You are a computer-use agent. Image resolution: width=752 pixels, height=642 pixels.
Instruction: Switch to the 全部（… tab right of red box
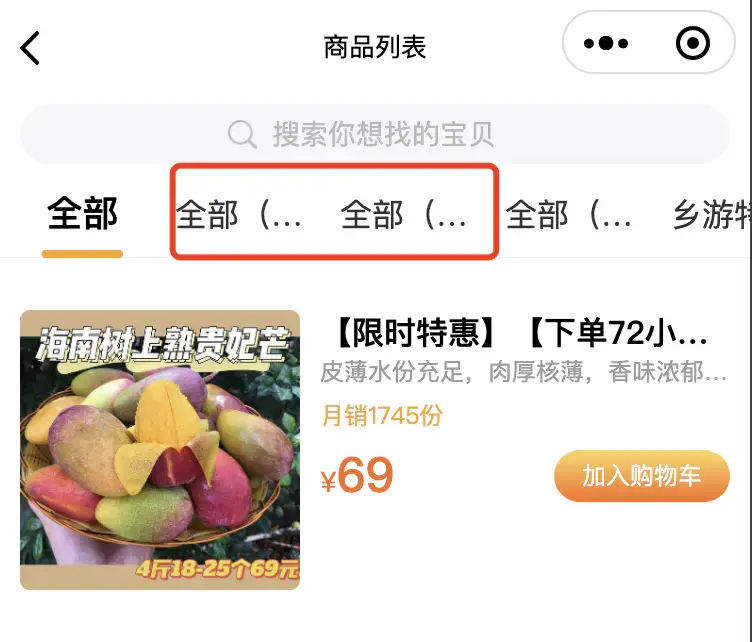tap(568, 215)
